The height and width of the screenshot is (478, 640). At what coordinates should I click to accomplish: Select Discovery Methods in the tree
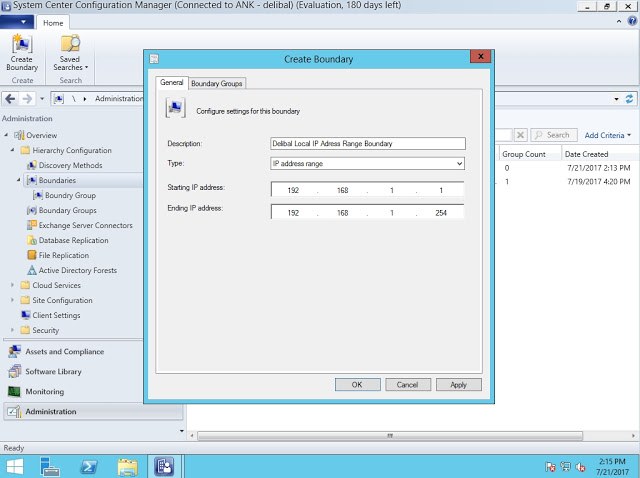click(70, 165)
